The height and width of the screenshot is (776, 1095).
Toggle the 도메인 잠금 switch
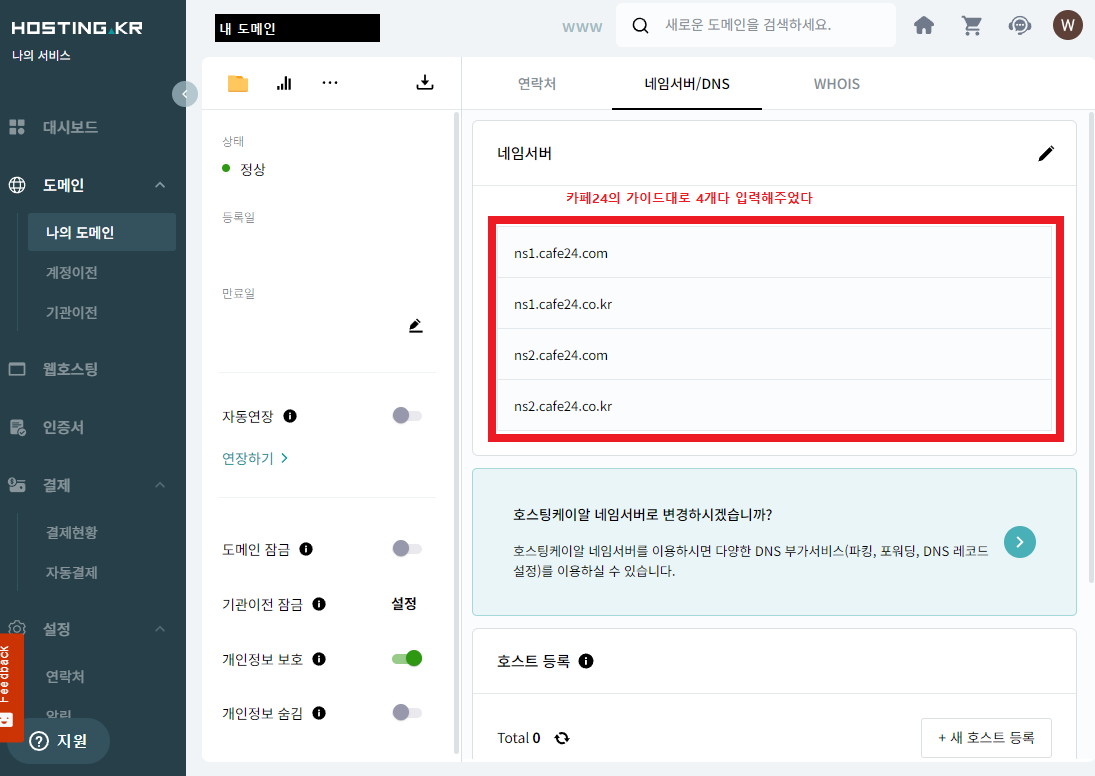pos(407,548)
